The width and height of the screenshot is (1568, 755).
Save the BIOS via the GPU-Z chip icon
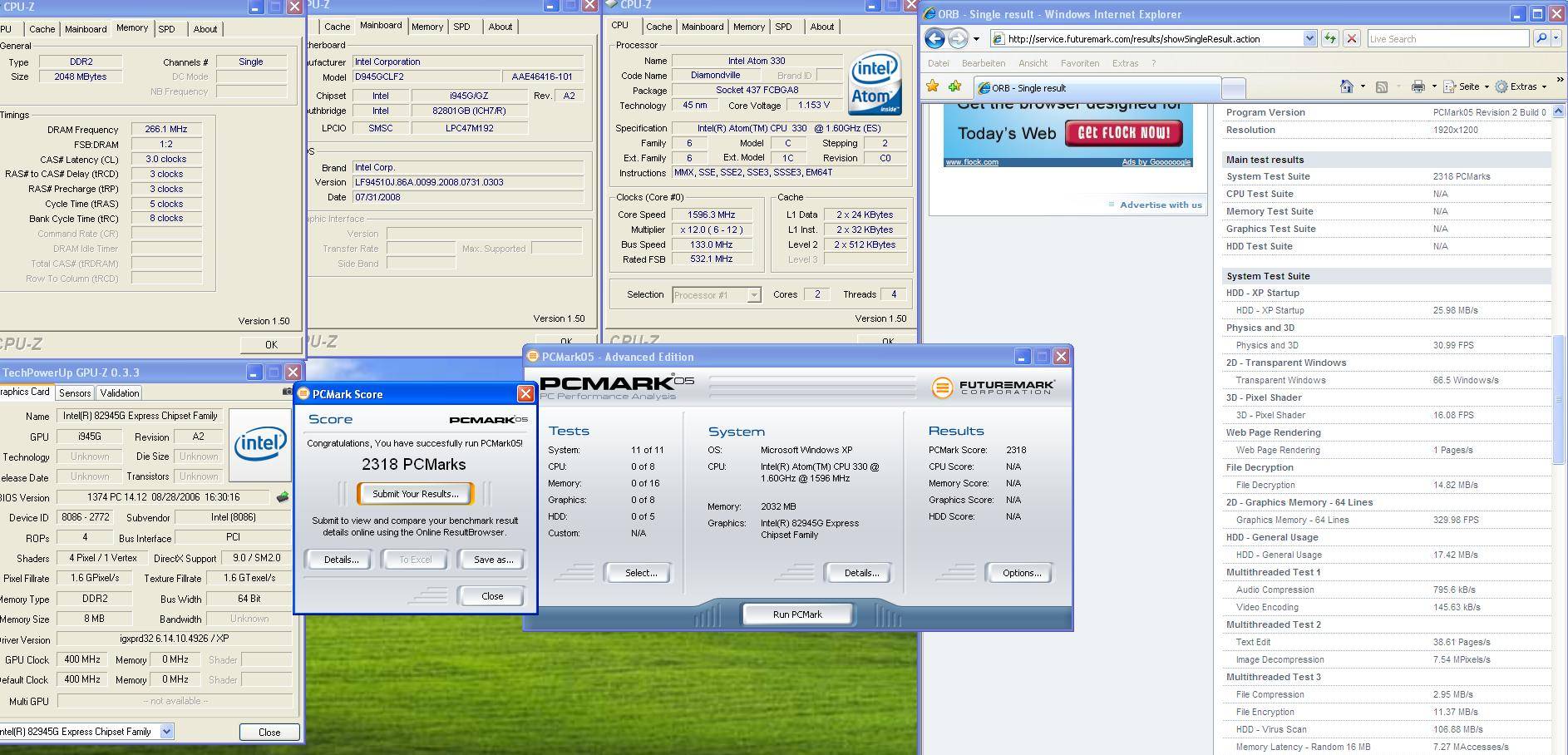pos(283,496)
